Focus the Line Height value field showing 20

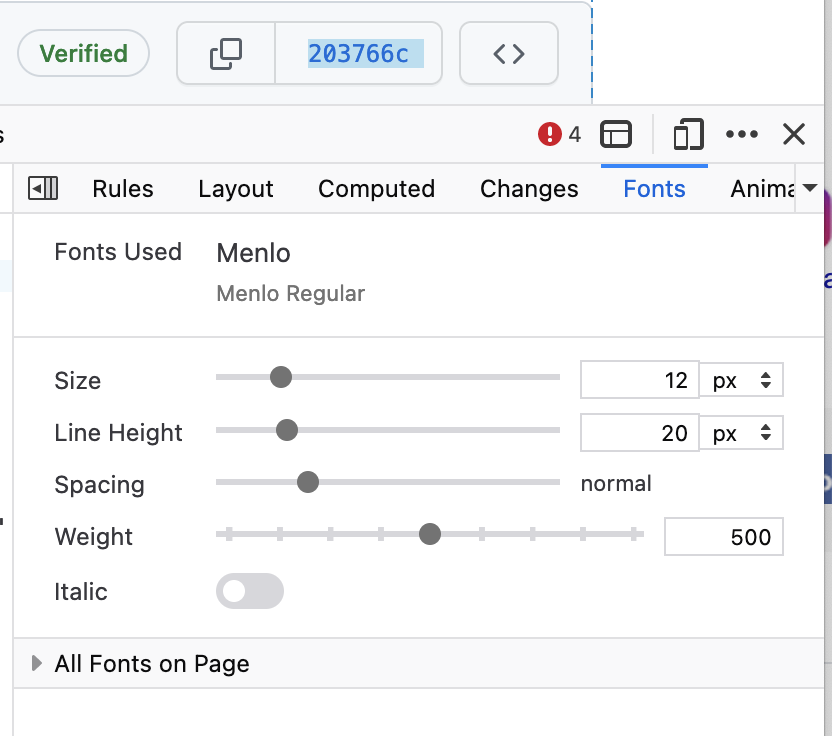click(639, 433)
